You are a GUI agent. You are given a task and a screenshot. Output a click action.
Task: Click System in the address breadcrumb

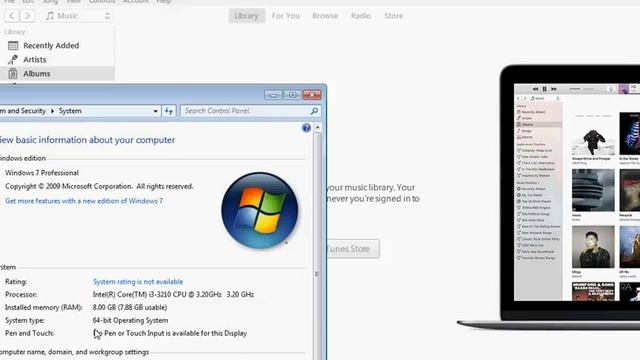click(70, 111)
